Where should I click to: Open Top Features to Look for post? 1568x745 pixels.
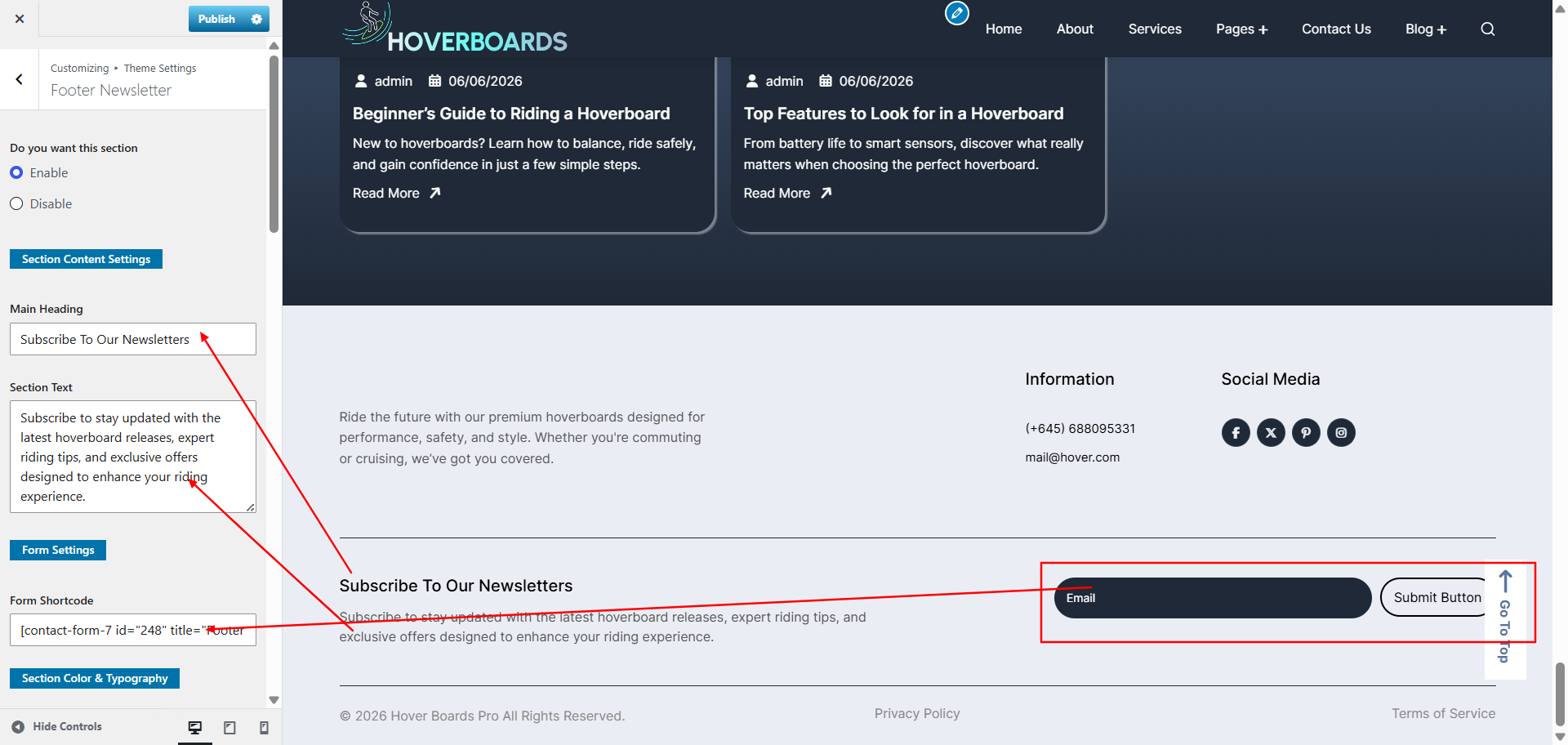tap(903, 114)
